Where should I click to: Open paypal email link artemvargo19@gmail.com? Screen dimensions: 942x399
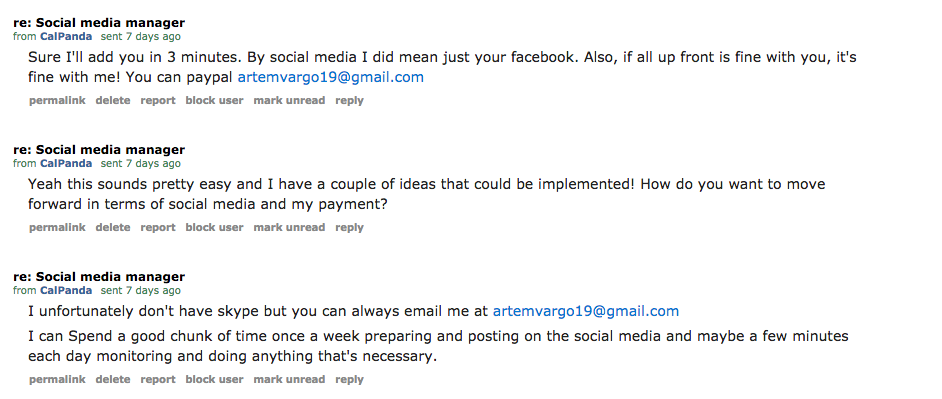point(331,77)
